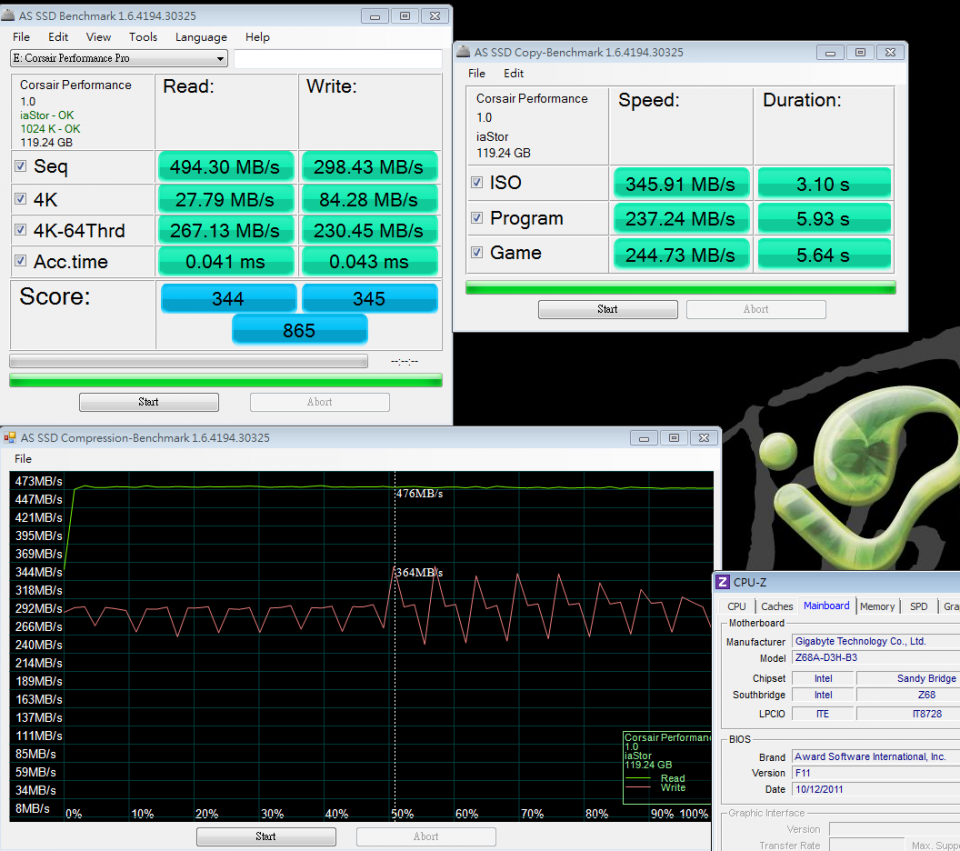Minimize the AS SSD Copy-Benchmark window

(830, 52)
